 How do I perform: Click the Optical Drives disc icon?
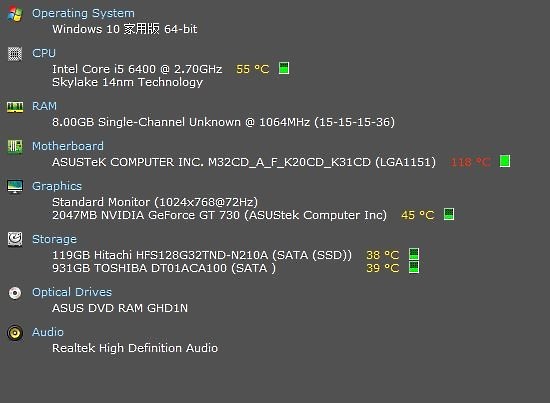coord(15,293)
